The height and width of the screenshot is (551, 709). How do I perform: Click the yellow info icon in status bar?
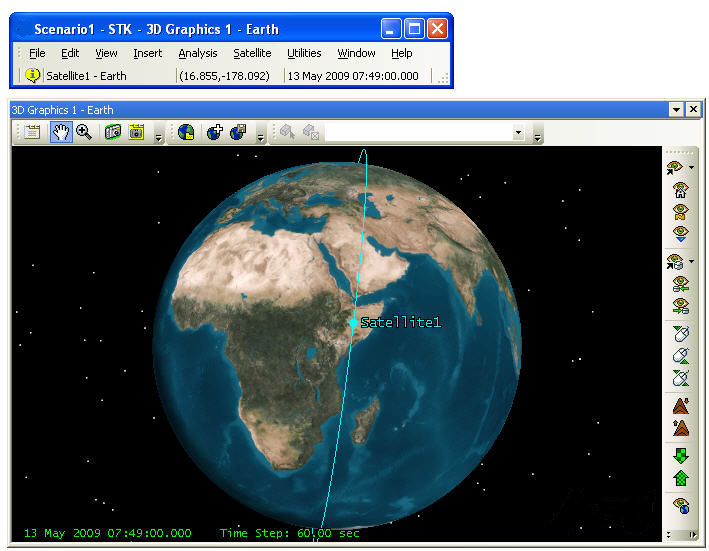(x=33, y=76)
